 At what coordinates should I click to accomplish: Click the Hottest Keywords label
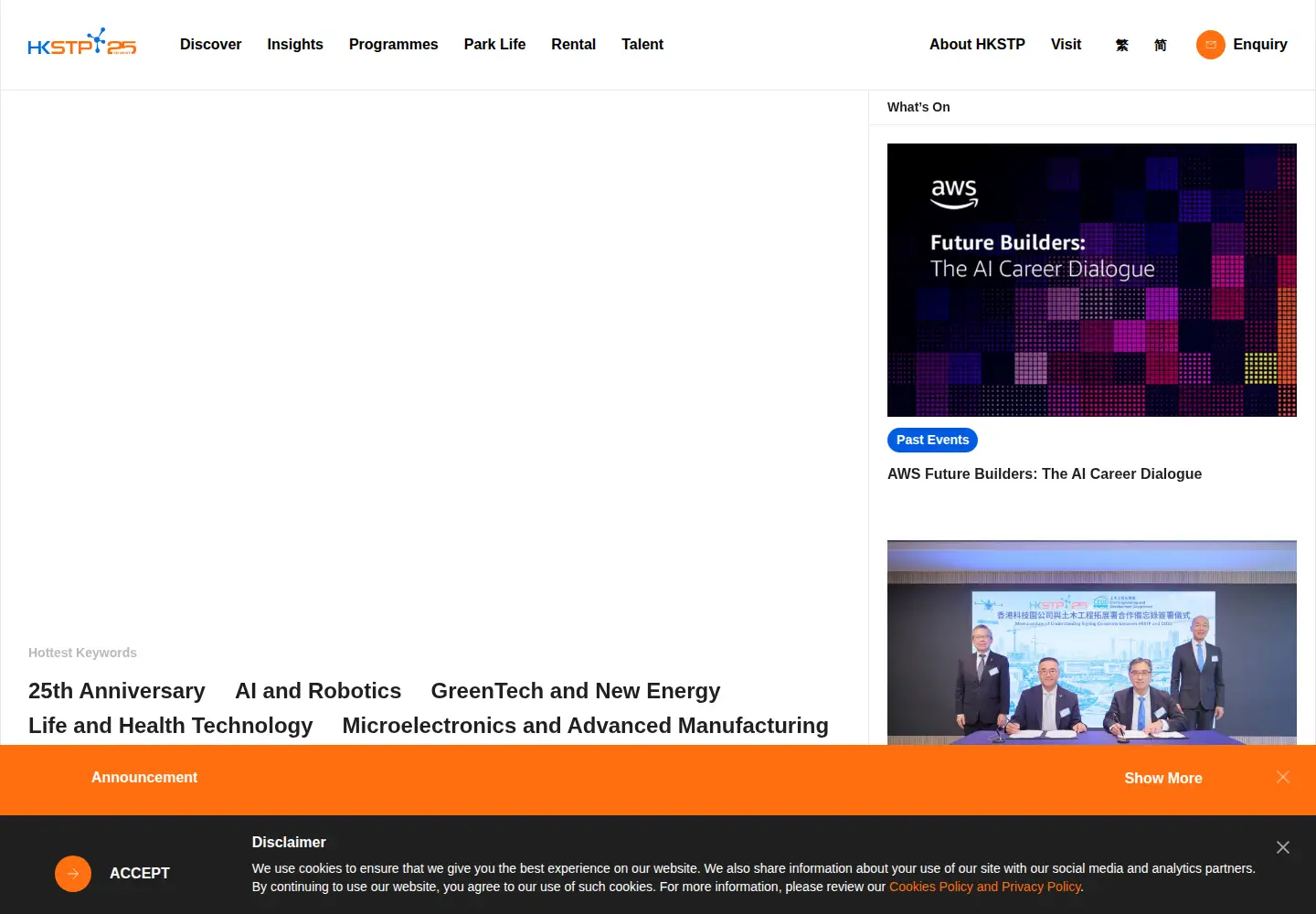pyautogui.click(x=82, y=653)
